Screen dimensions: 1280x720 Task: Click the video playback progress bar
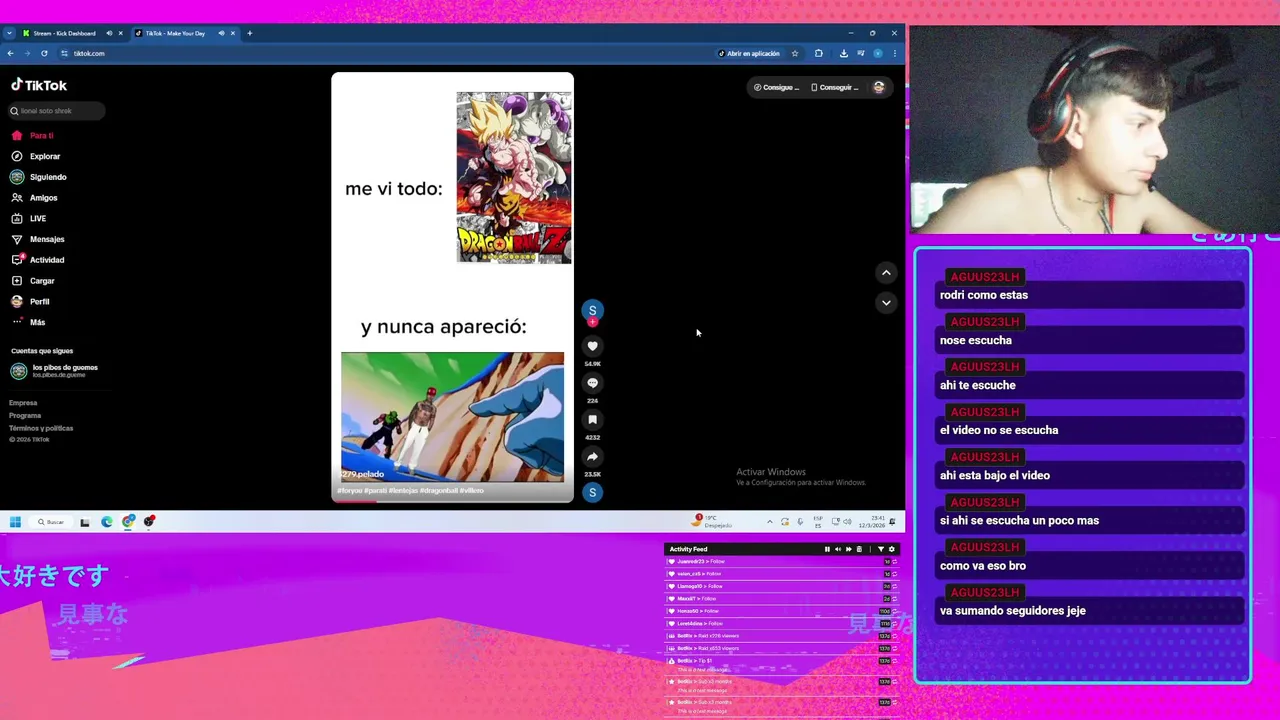click(x=452, y=500)
